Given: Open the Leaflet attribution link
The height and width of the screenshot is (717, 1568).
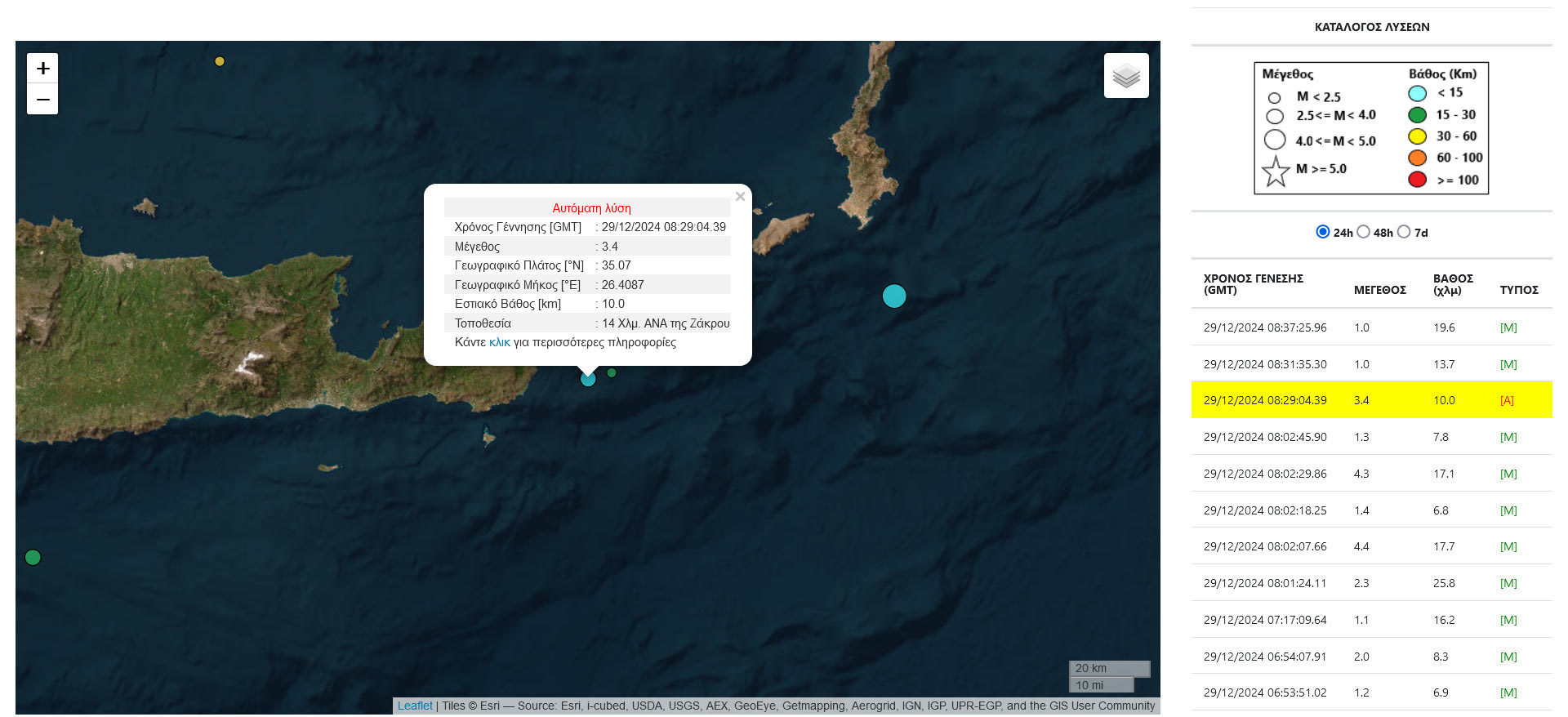Looking at the screenshot, I should point(415,706).
